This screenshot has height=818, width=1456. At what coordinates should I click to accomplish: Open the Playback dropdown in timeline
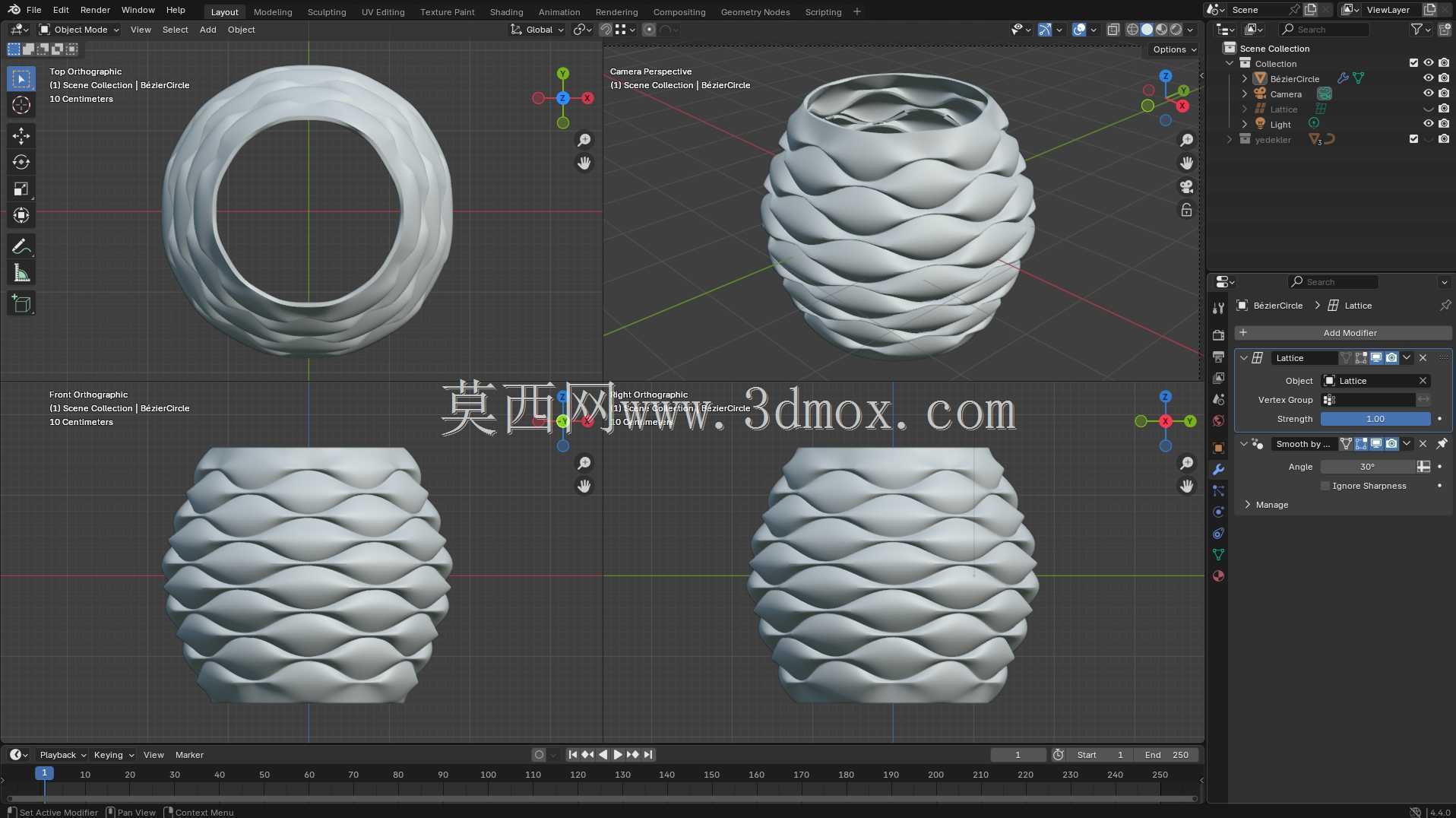tap(63, 755)
